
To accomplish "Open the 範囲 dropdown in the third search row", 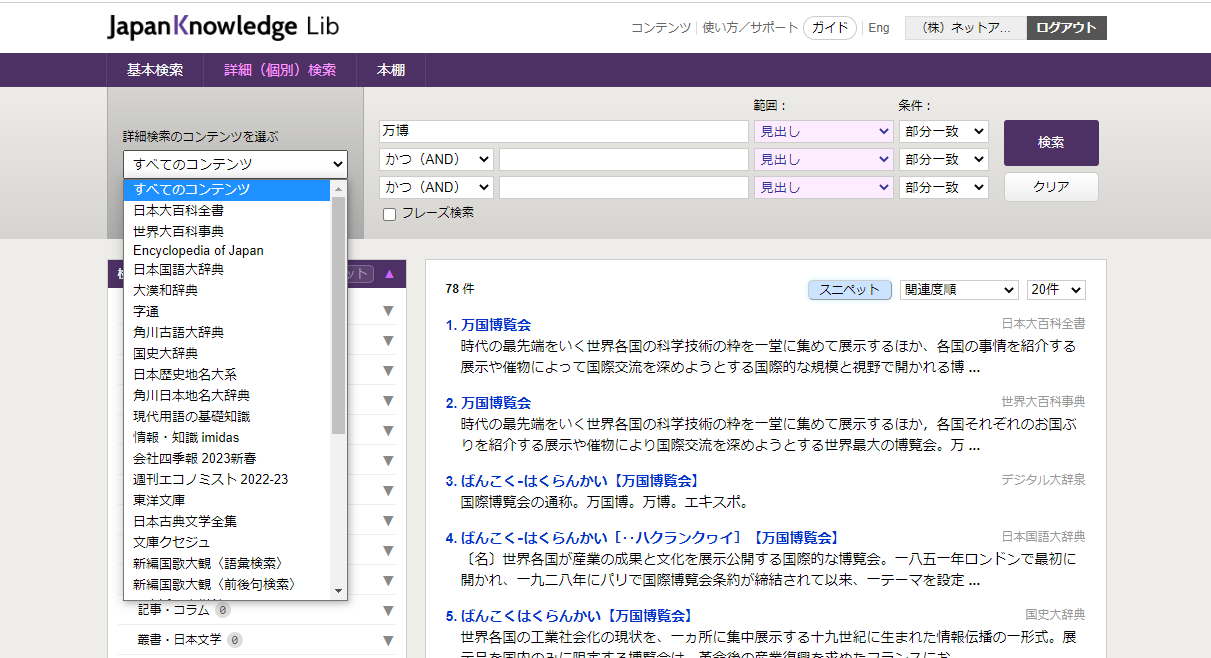I will point(823,187).
